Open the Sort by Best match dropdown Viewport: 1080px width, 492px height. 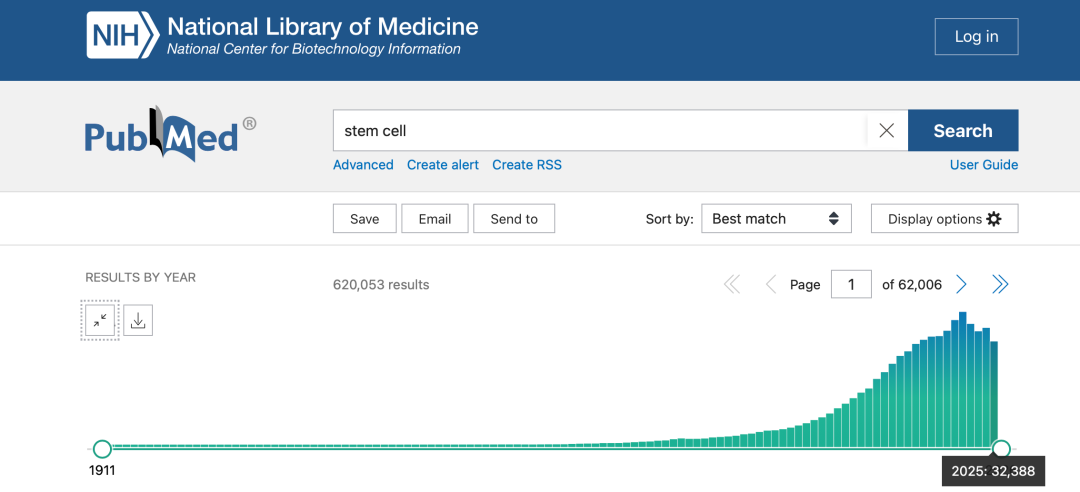776,219
